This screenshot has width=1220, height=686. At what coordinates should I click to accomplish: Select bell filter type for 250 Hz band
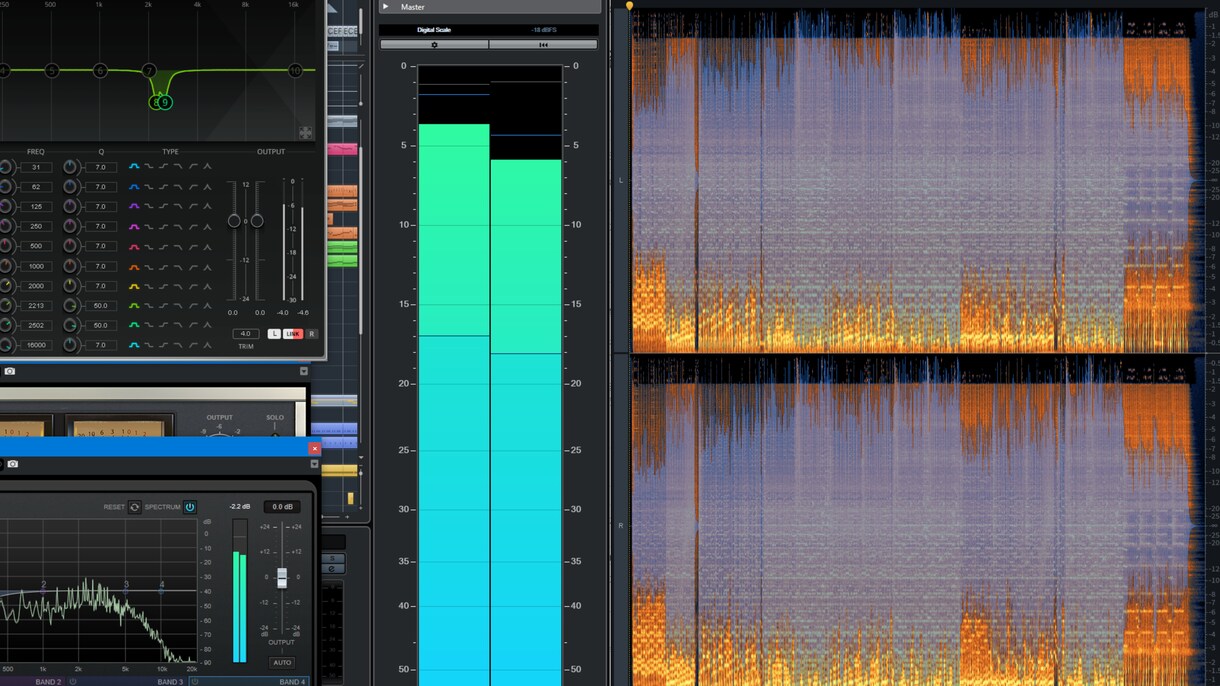(x=134, y=226)
